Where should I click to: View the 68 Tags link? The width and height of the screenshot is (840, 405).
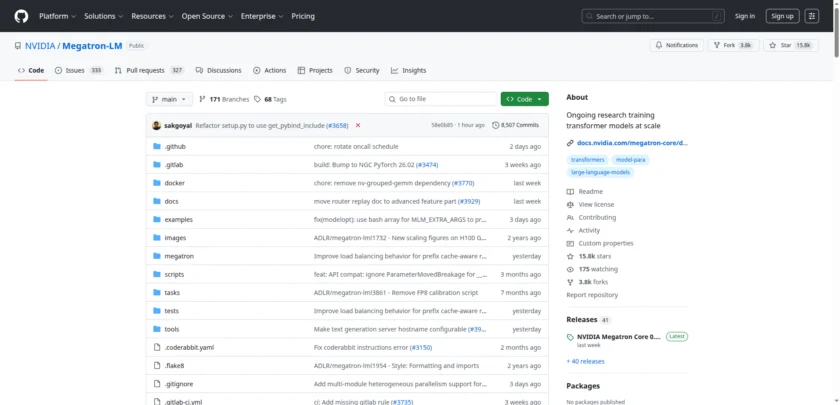(271, 99)
